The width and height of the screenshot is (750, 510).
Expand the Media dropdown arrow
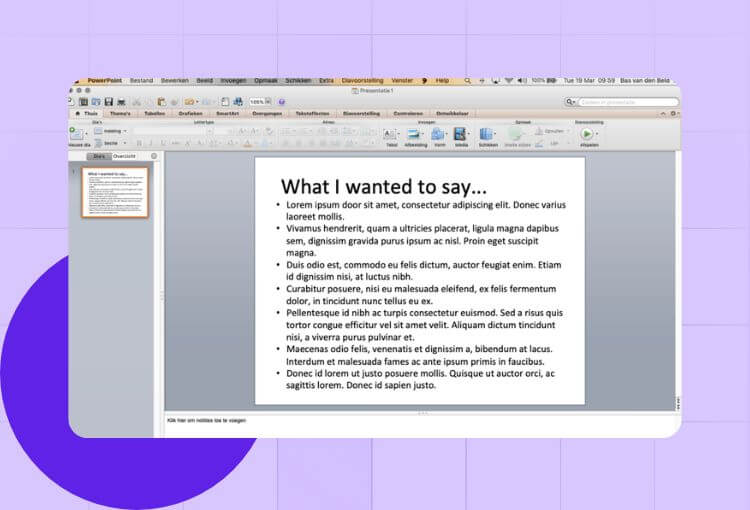tap(469, 134)
